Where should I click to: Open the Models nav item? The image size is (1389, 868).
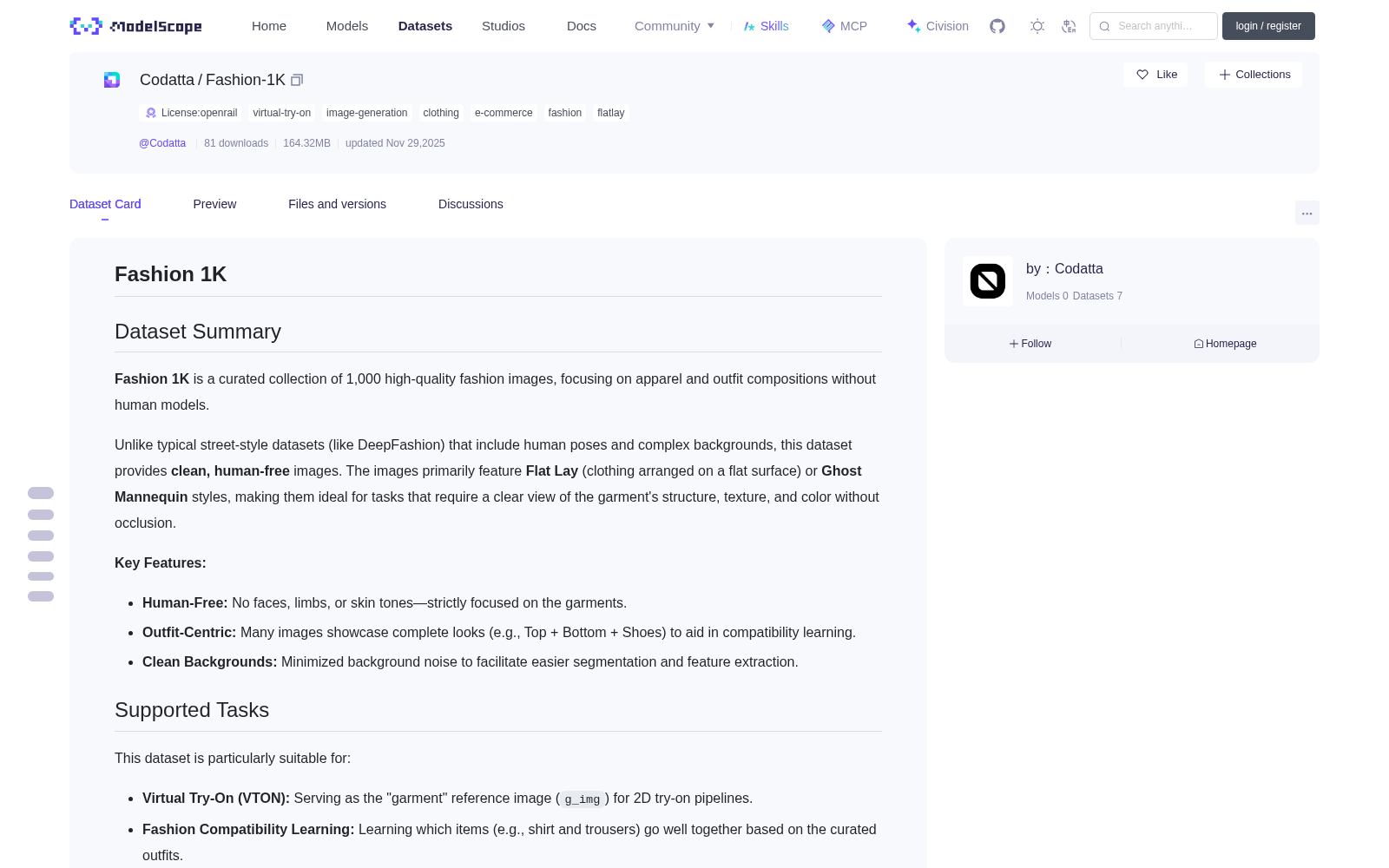point(347,26)
